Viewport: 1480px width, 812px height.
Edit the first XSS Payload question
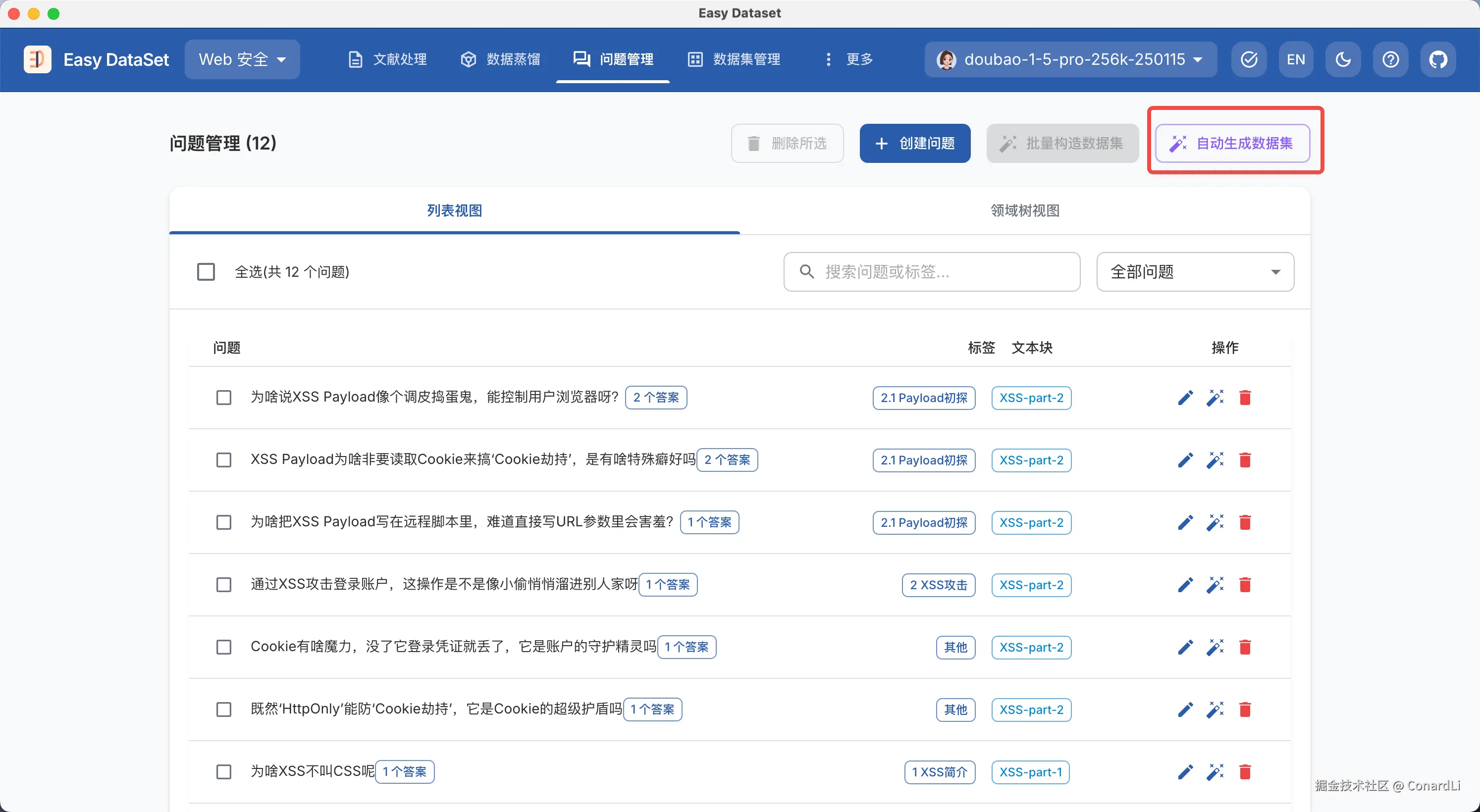pos(1185,398)
